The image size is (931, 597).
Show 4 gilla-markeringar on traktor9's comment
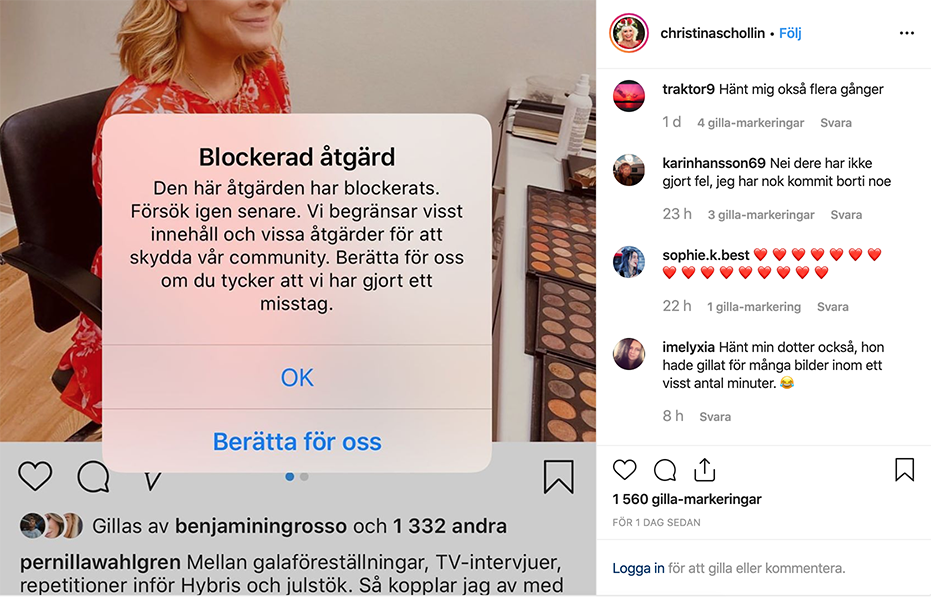750,123
